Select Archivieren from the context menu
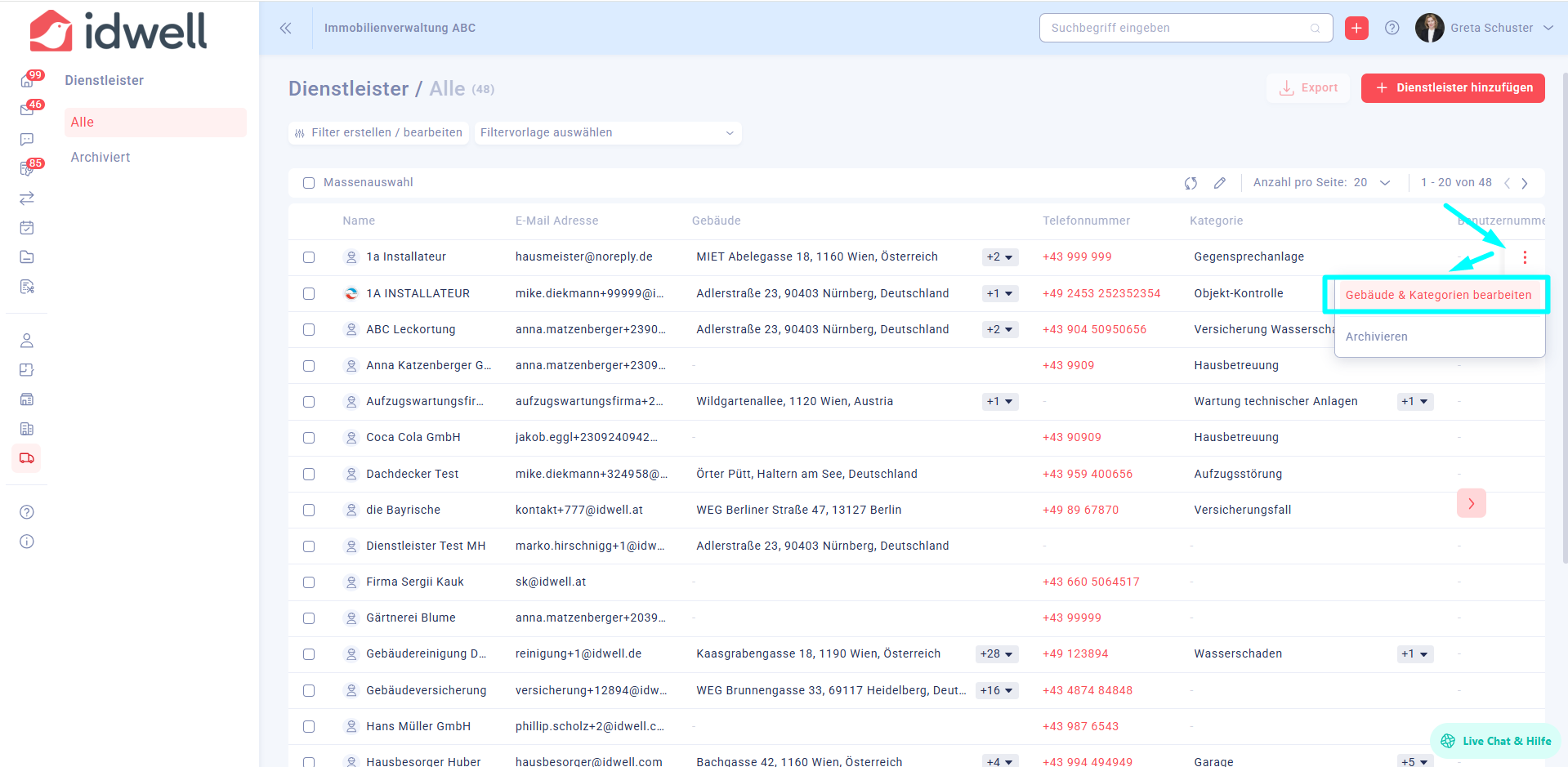 click(x=1376, y=337)
